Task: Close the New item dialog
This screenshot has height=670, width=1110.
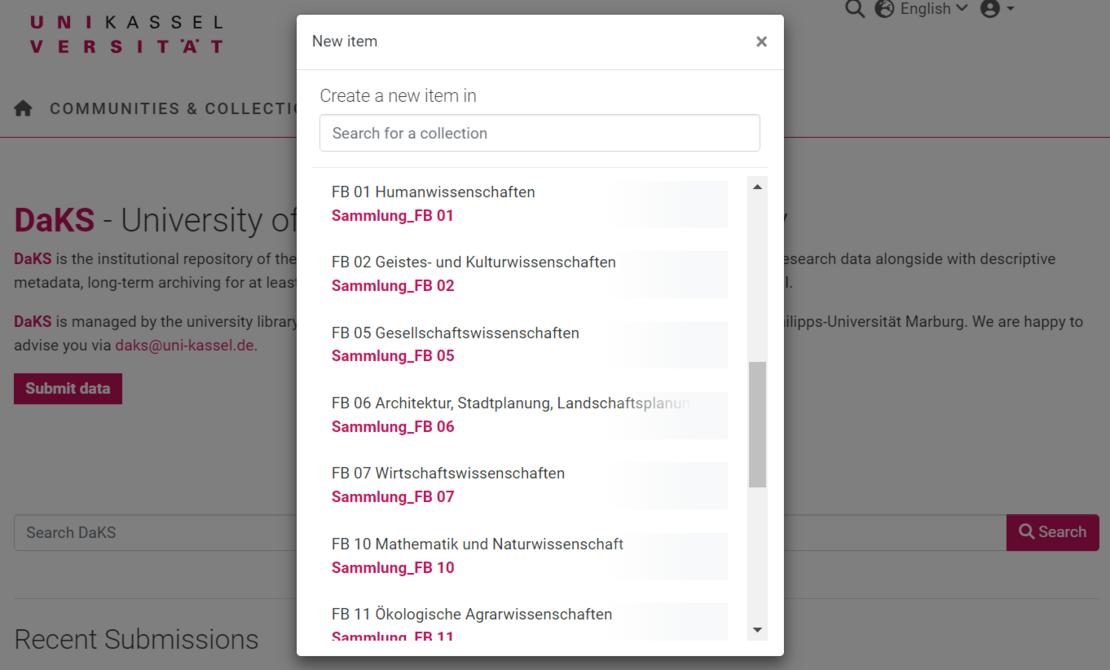Action: (x=761, y=42)
